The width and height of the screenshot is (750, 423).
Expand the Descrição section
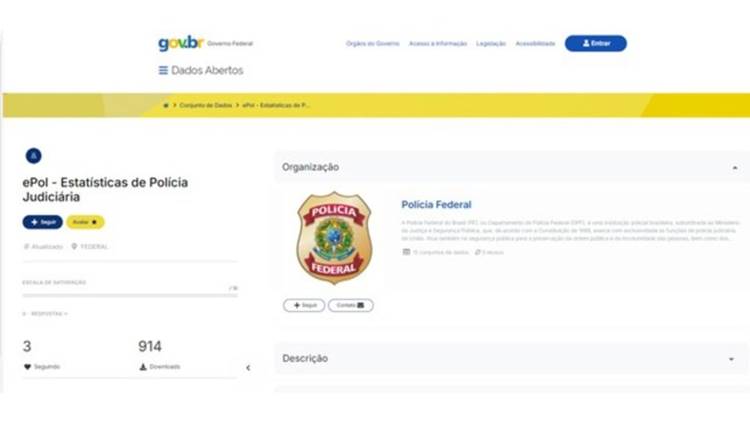point(731,359)
